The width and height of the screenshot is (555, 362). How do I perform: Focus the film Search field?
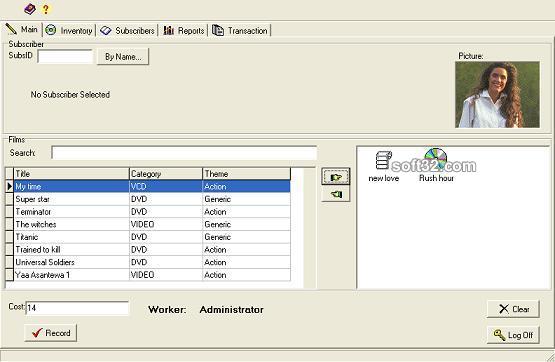click(184, 153)
